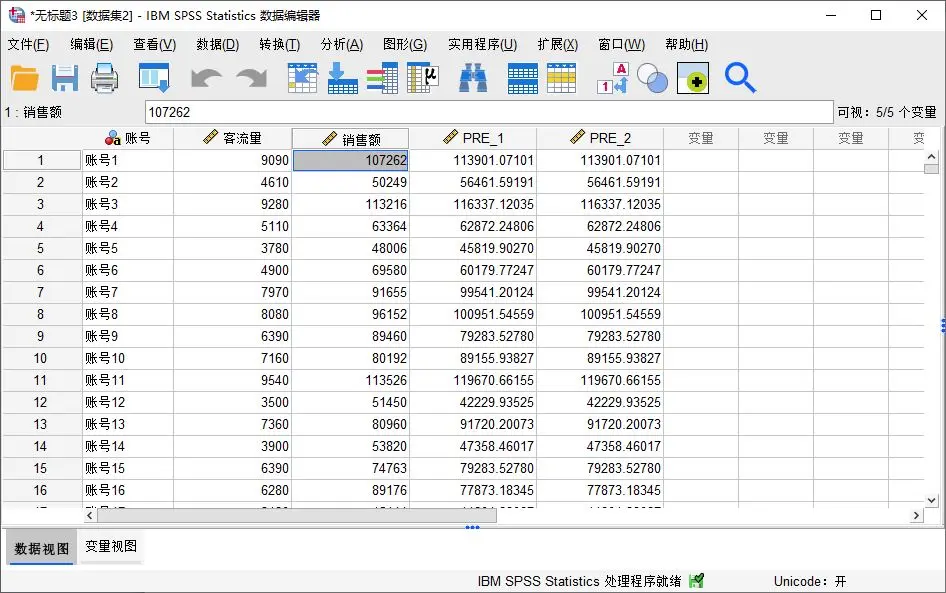Click the processor ready status icon
The width and height of the screenshot is (946, 593).
tap(696, 581)
